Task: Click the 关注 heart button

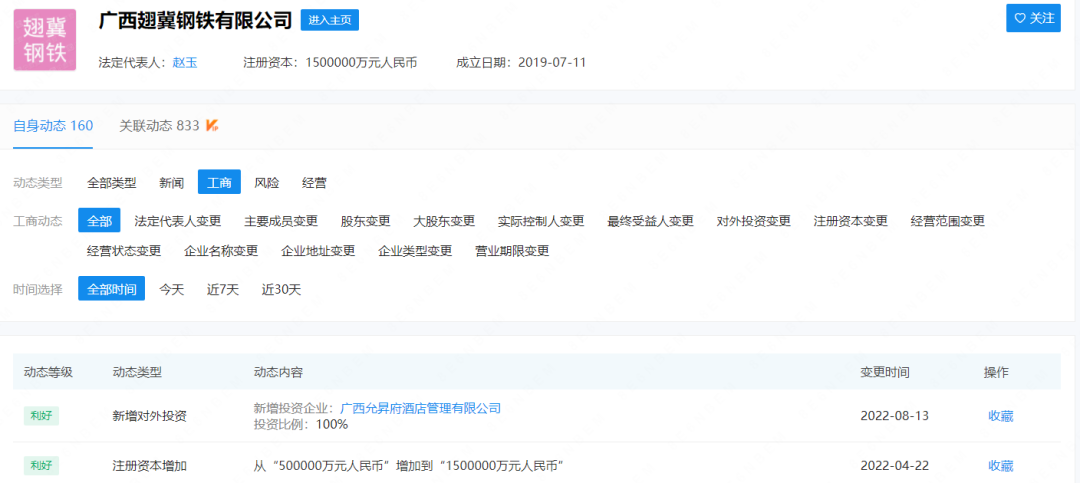Action: tap(1033, 18)
